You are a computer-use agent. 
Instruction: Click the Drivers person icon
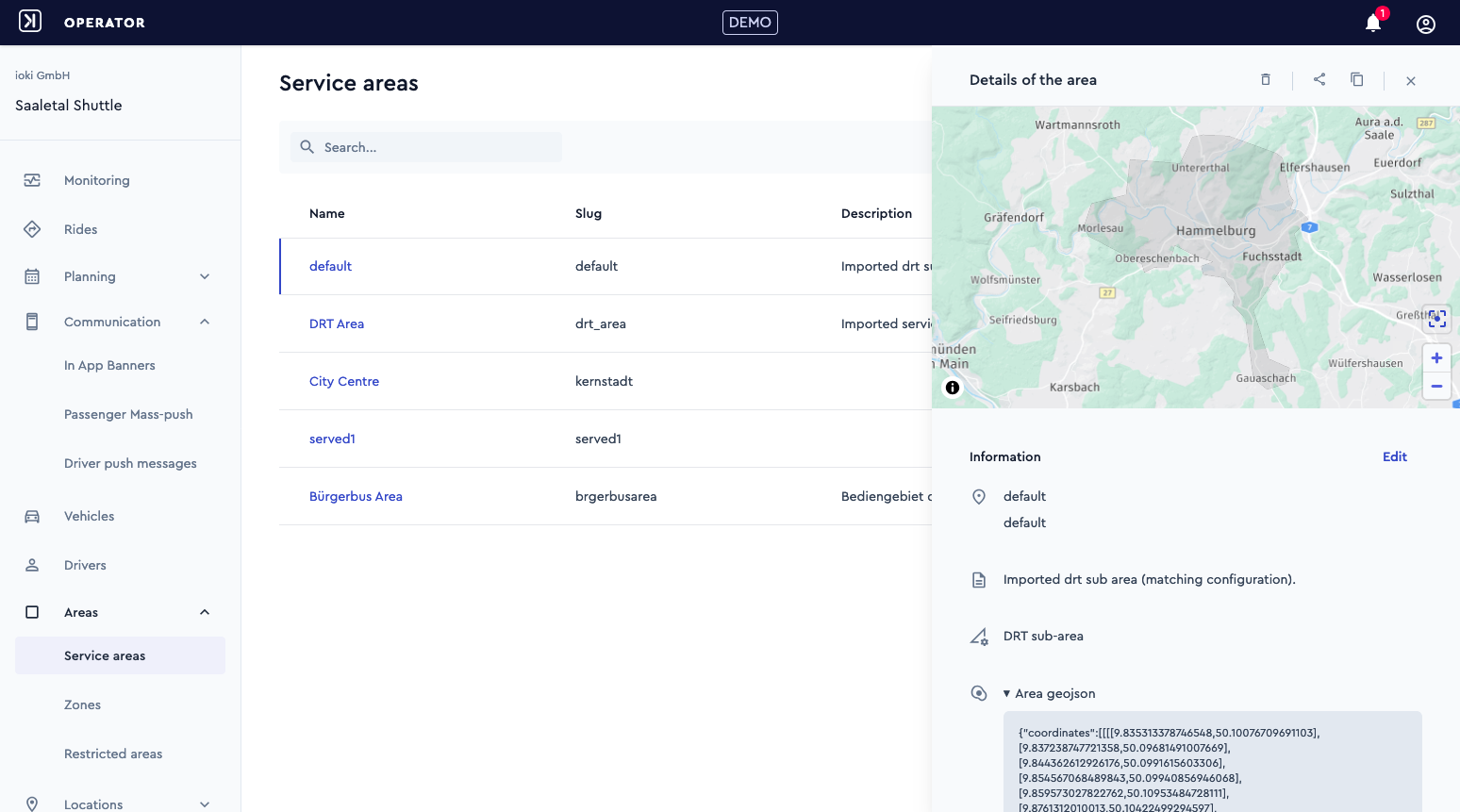[32, 565]
